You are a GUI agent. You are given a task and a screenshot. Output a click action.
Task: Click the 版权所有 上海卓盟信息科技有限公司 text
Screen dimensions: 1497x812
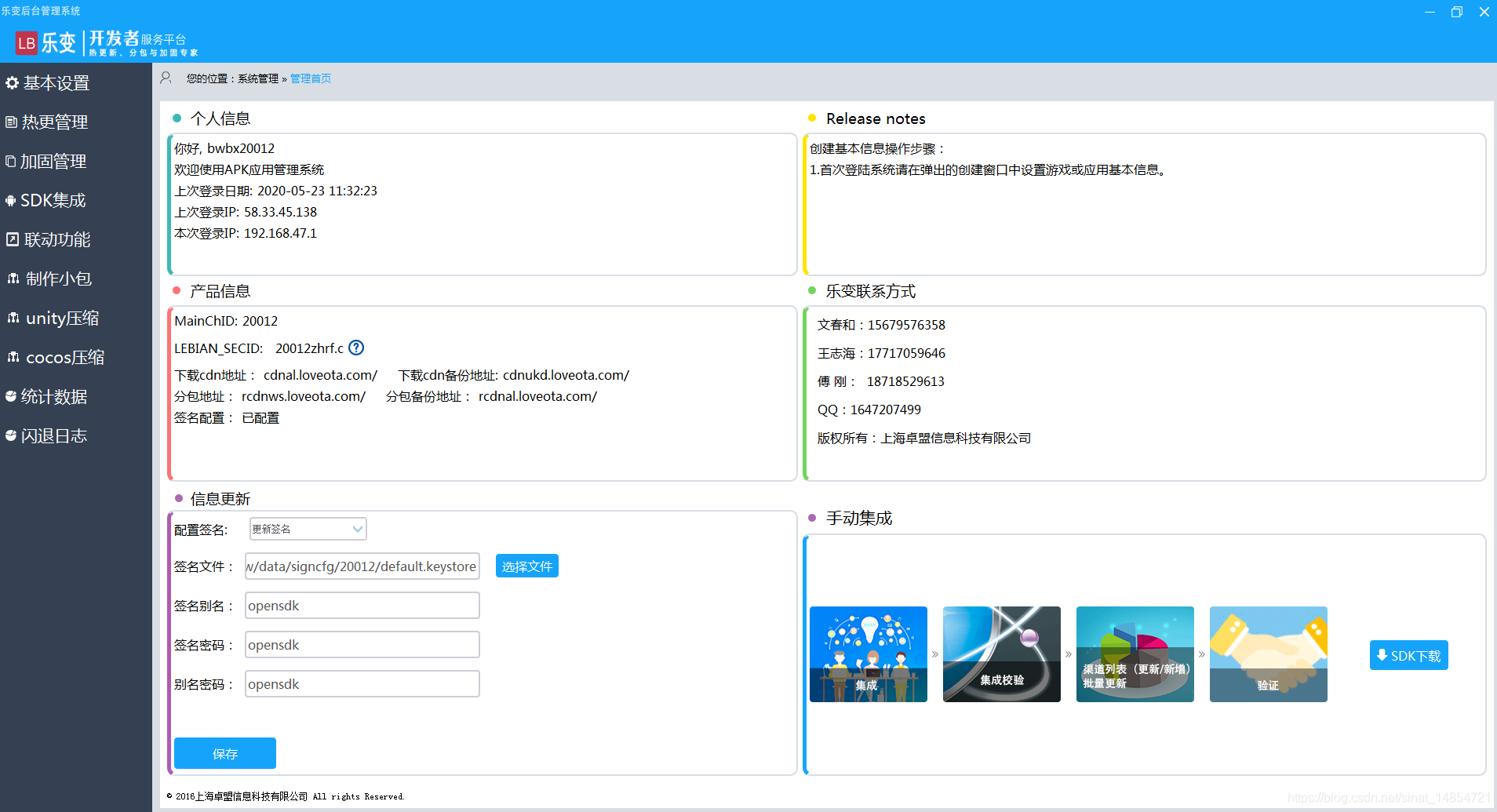(x=924, y=438)
